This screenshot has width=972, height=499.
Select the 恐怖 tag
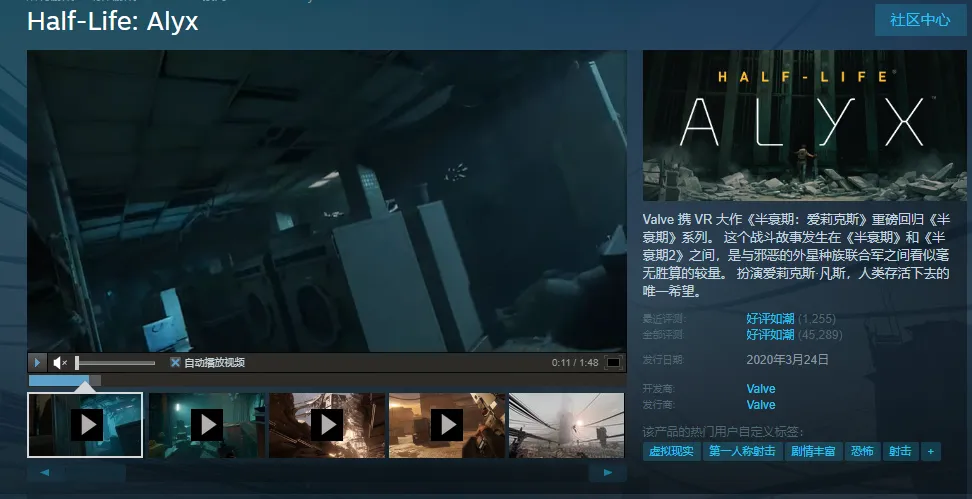(x=862, y=451)
